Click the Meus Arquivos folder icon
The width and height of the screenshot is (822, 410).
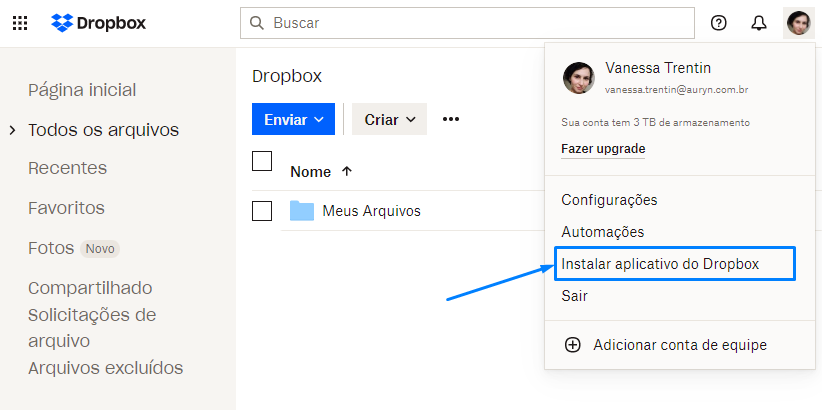(x=302, y=211)
